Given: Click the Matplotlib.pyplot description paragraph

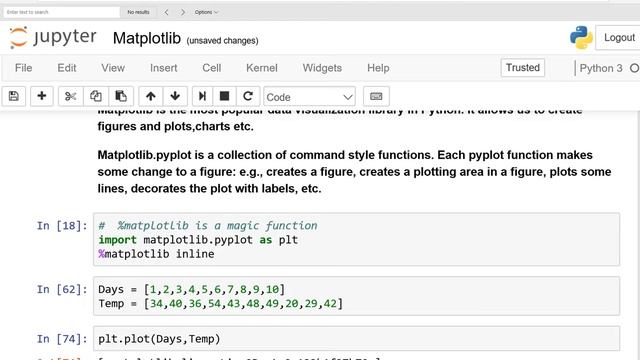Looking at the screenshot, I should [354, 172].
